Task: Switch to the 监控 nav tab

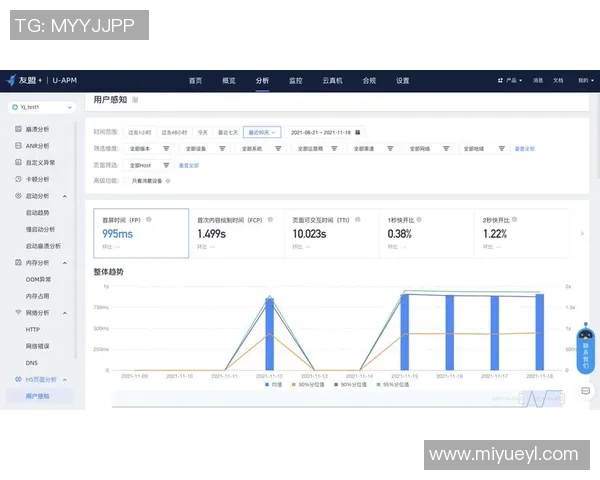Action: 295,80
